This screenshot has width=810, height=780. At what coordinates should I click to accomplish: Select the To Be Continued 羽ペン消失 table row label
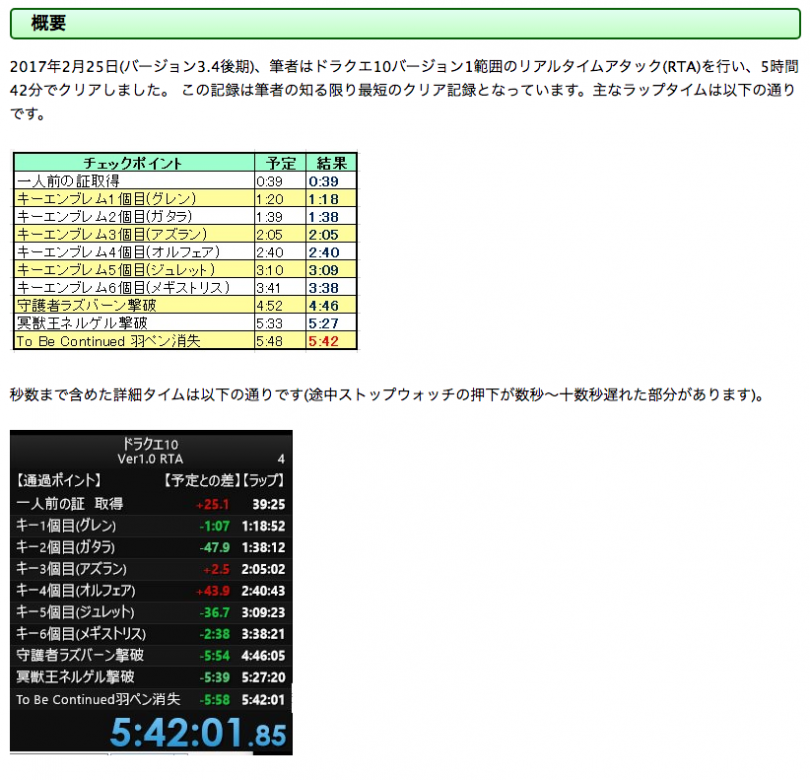[x=108, y=341]
